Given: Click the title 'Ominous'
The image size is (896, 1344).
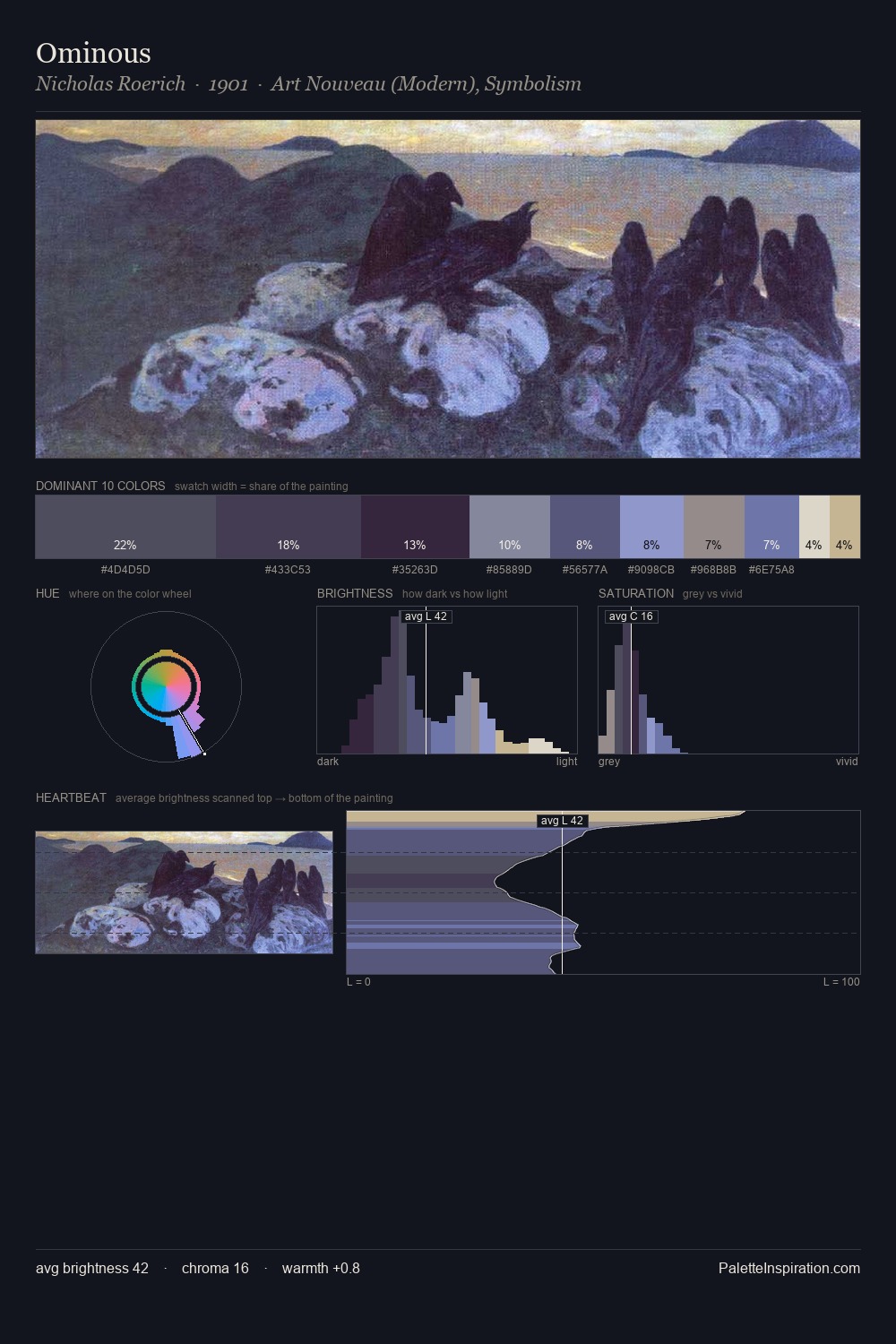Looking at the screenshot, I should [93, 53].
